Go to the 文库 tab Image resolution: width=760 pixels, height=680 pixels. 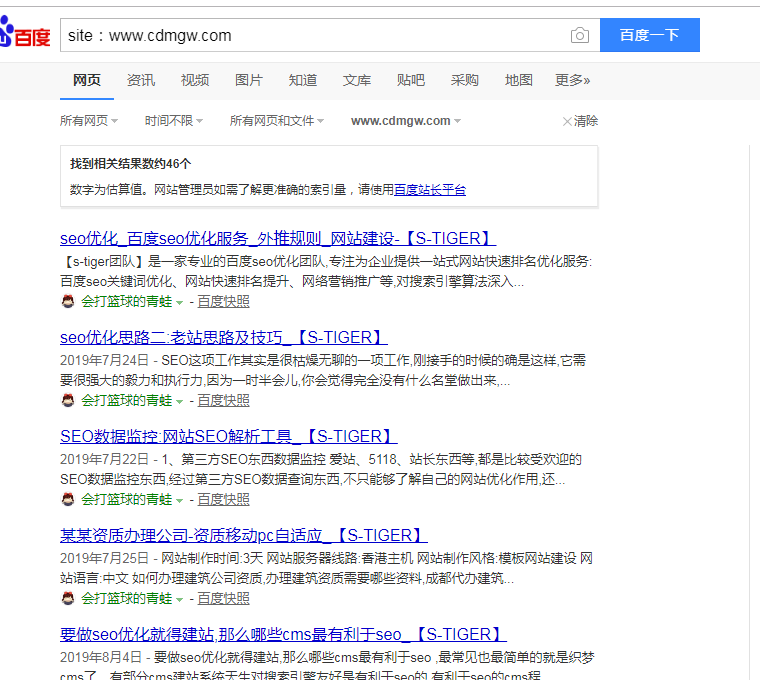(357, 80)
